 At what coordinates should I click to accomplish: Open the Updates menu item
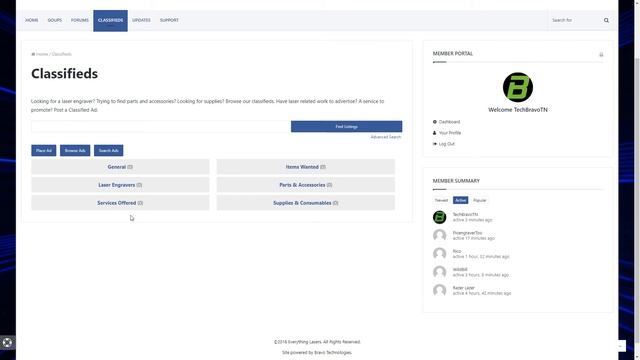(x=141, y=20)
